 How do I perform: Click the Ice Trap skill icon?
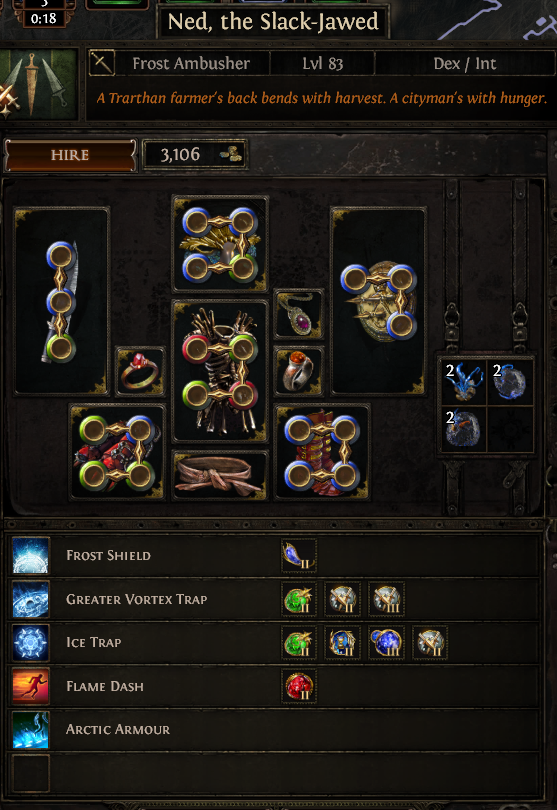click(x=31, y=643)
